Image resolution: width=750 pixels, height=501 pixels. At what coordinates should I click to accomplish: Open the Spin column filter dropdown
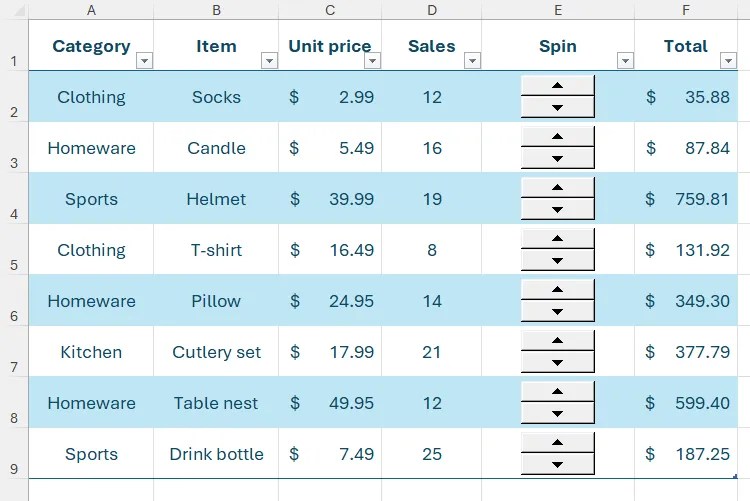tap(626, 61)
